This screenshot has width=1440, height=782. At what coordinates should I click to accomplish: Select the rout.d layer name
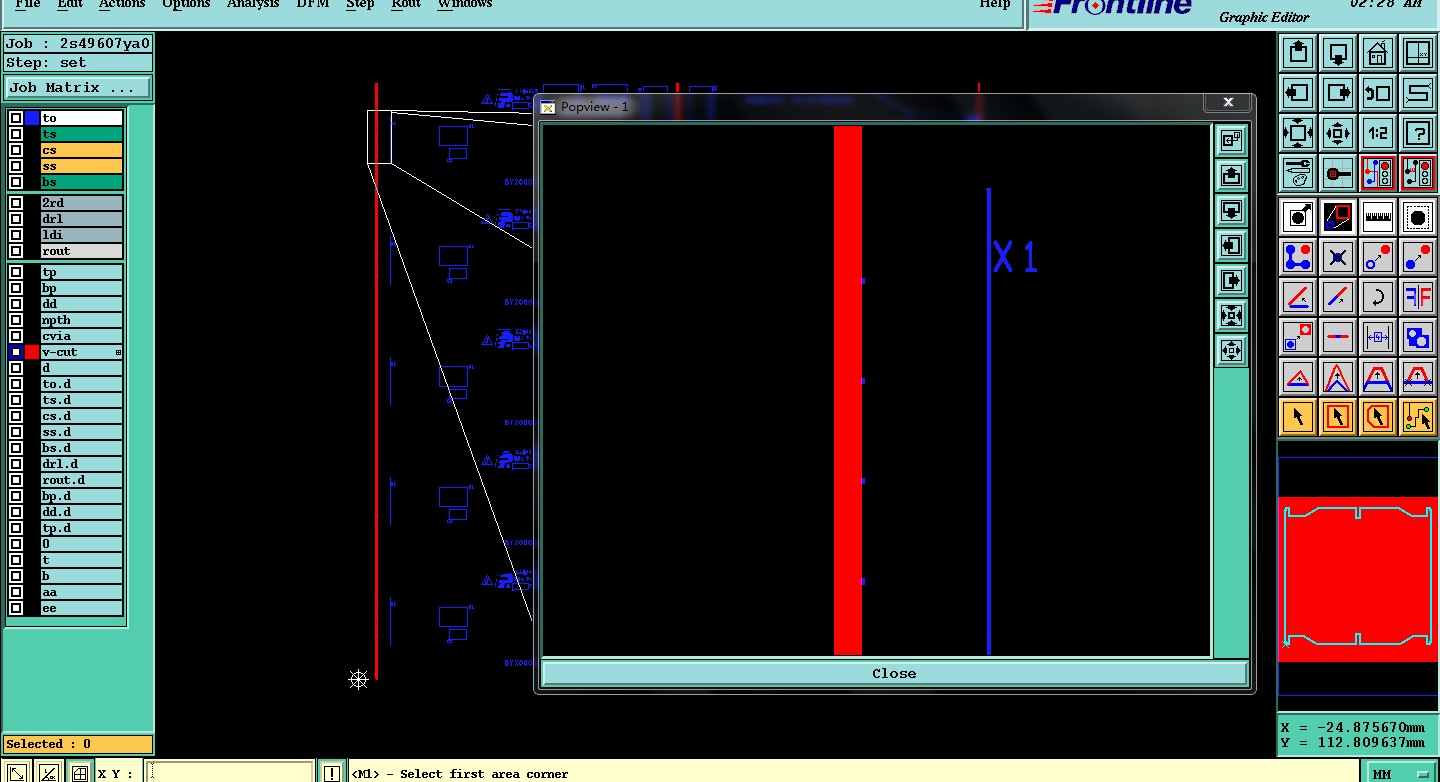pyautogui.click(x=82, y=480)
